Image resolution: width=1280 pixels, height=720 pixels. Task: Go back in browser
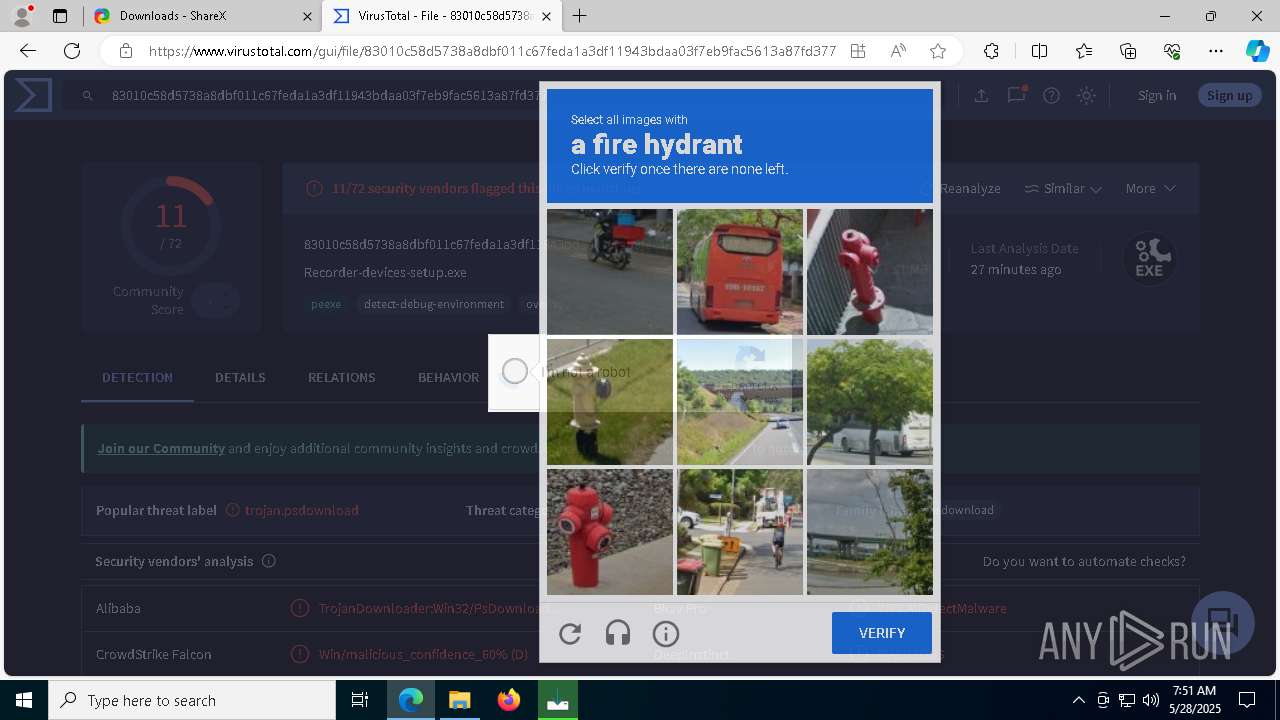pos(28,51)
